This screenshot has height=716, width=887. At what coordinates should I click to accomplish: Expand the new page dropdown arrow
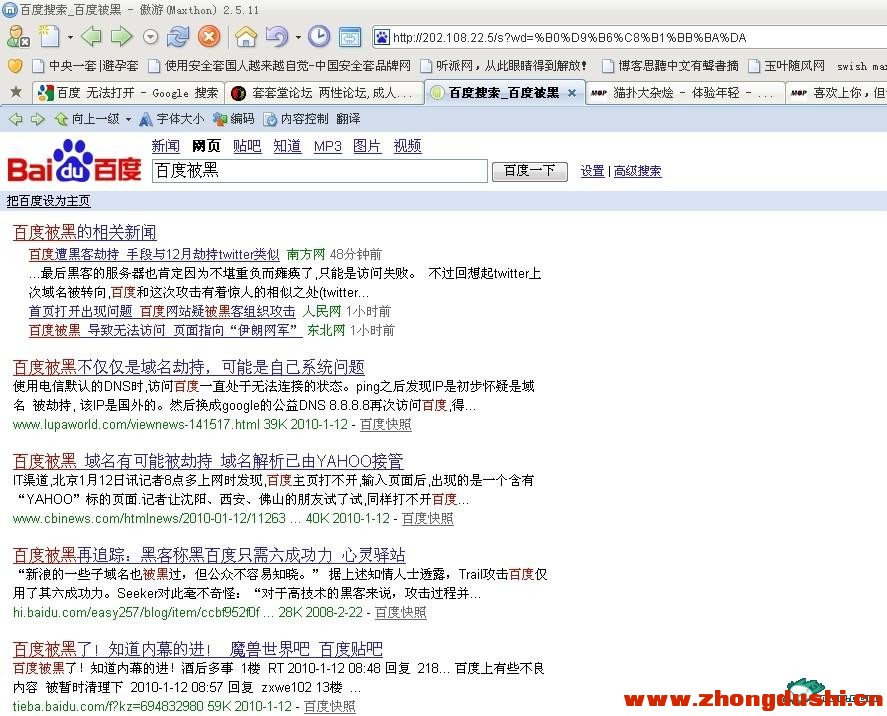pyautogui.click(x=70, y=38)
